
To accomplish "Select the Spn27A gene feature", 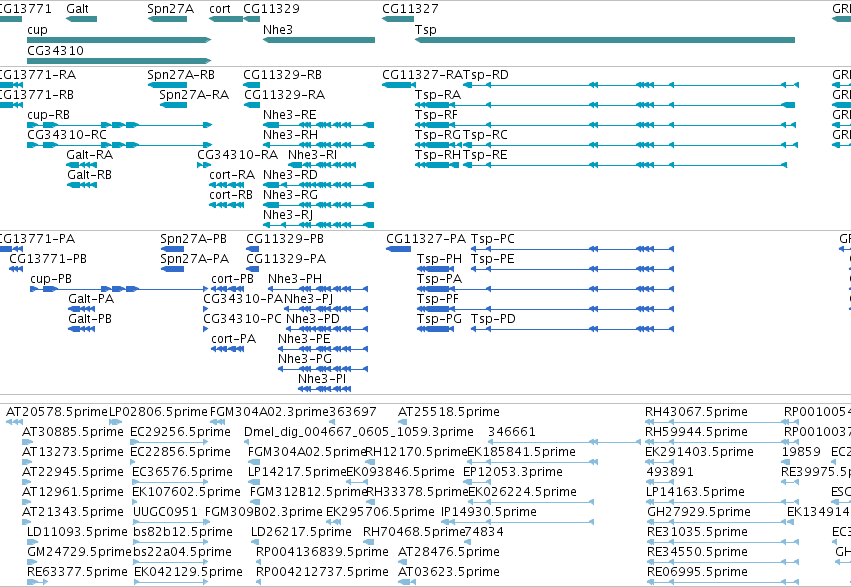I will coord(167,20).
